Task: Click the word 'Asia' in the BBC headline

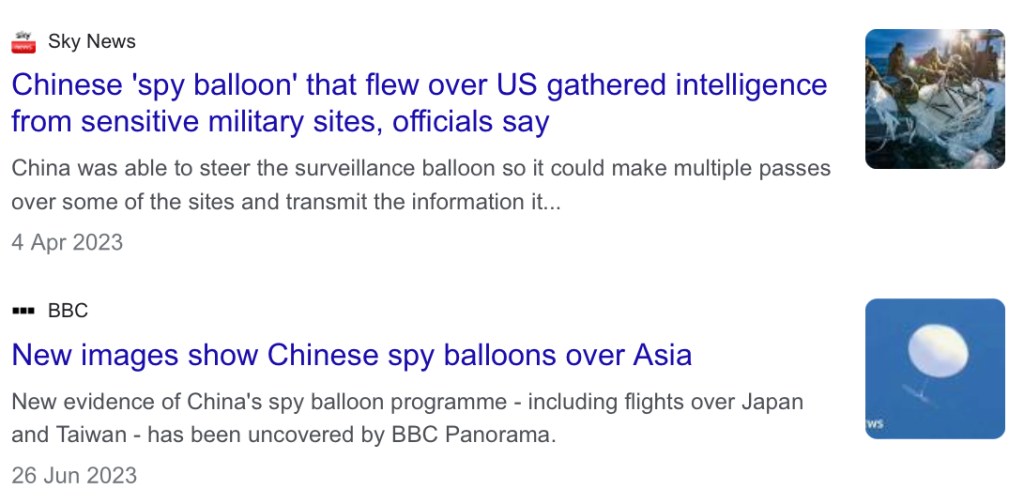Action: pos(662,355)
